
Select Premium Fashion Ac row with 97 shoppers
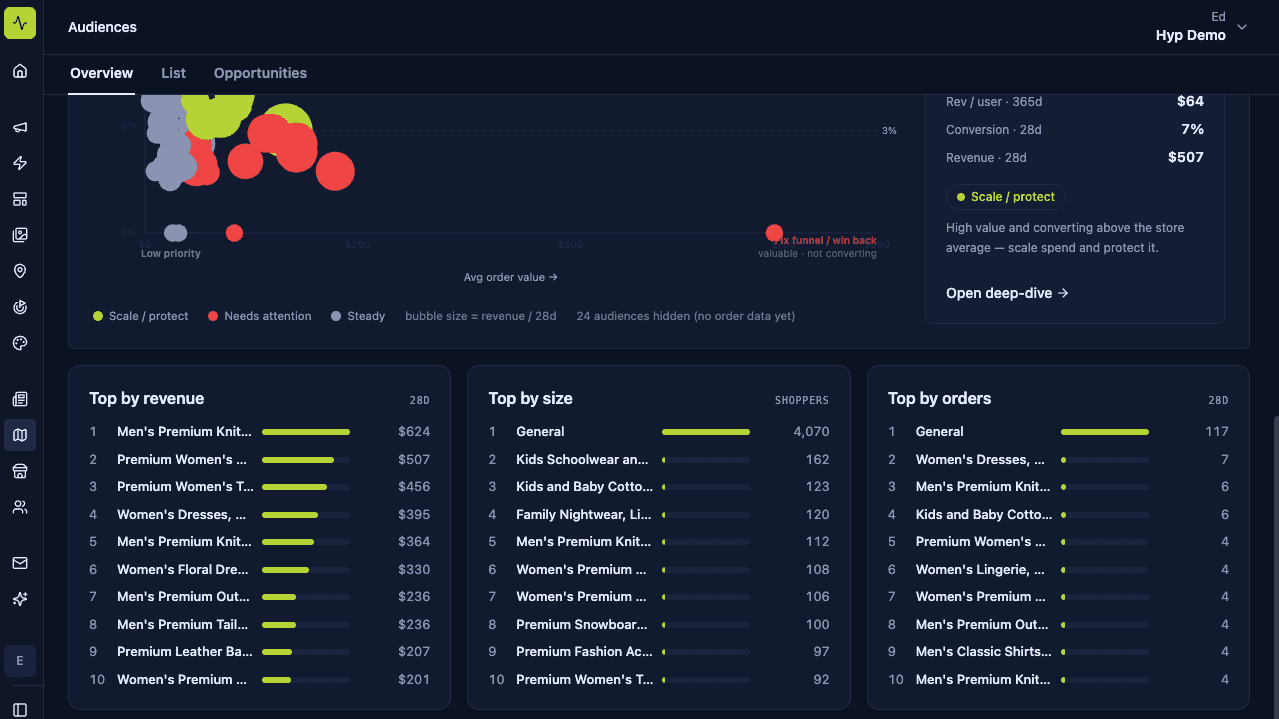tap(658, 652)
